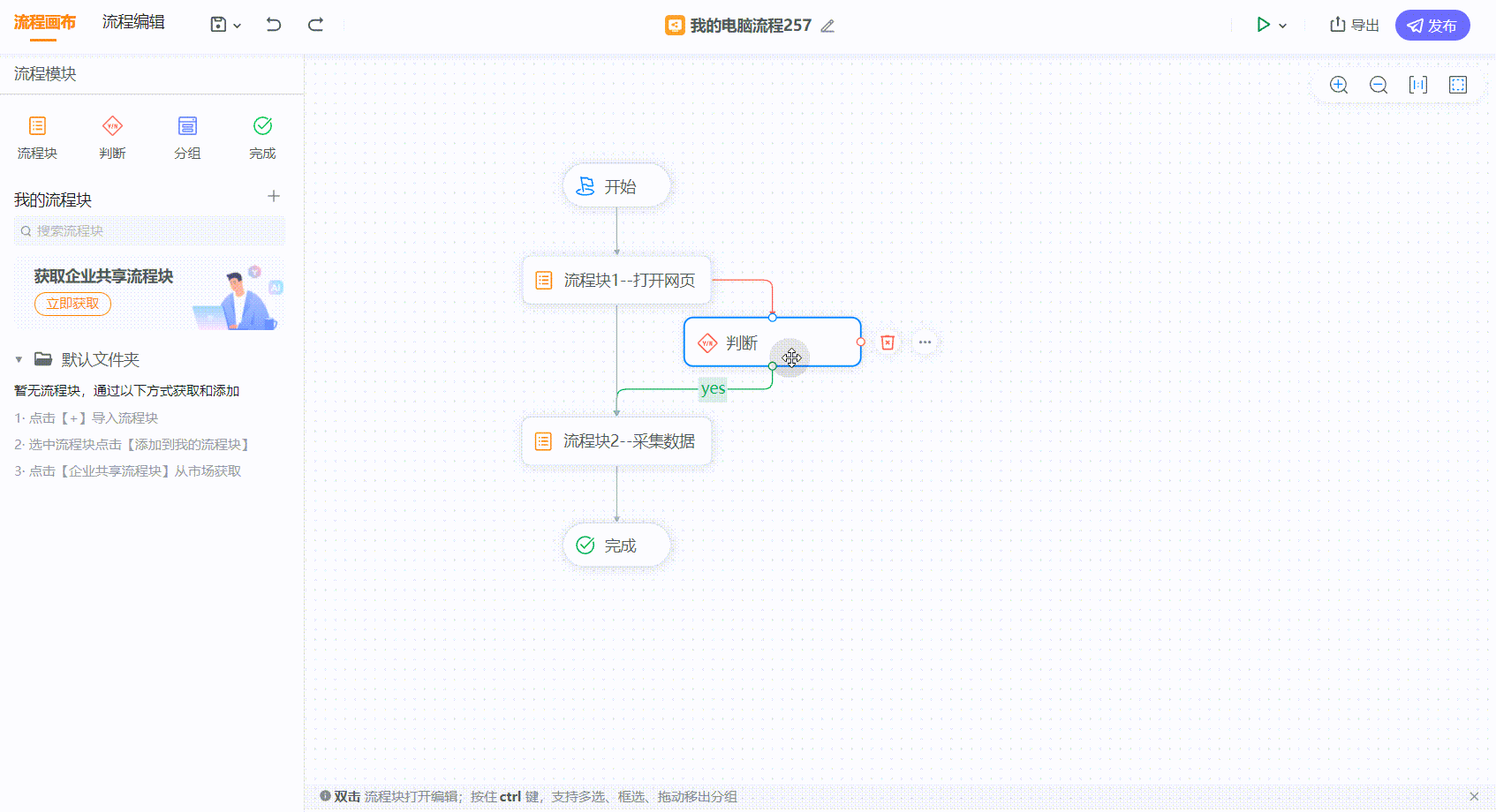The image size is (1496, 812).
Task: Click the redo arrow icon
Action: [x=315, y=25]
